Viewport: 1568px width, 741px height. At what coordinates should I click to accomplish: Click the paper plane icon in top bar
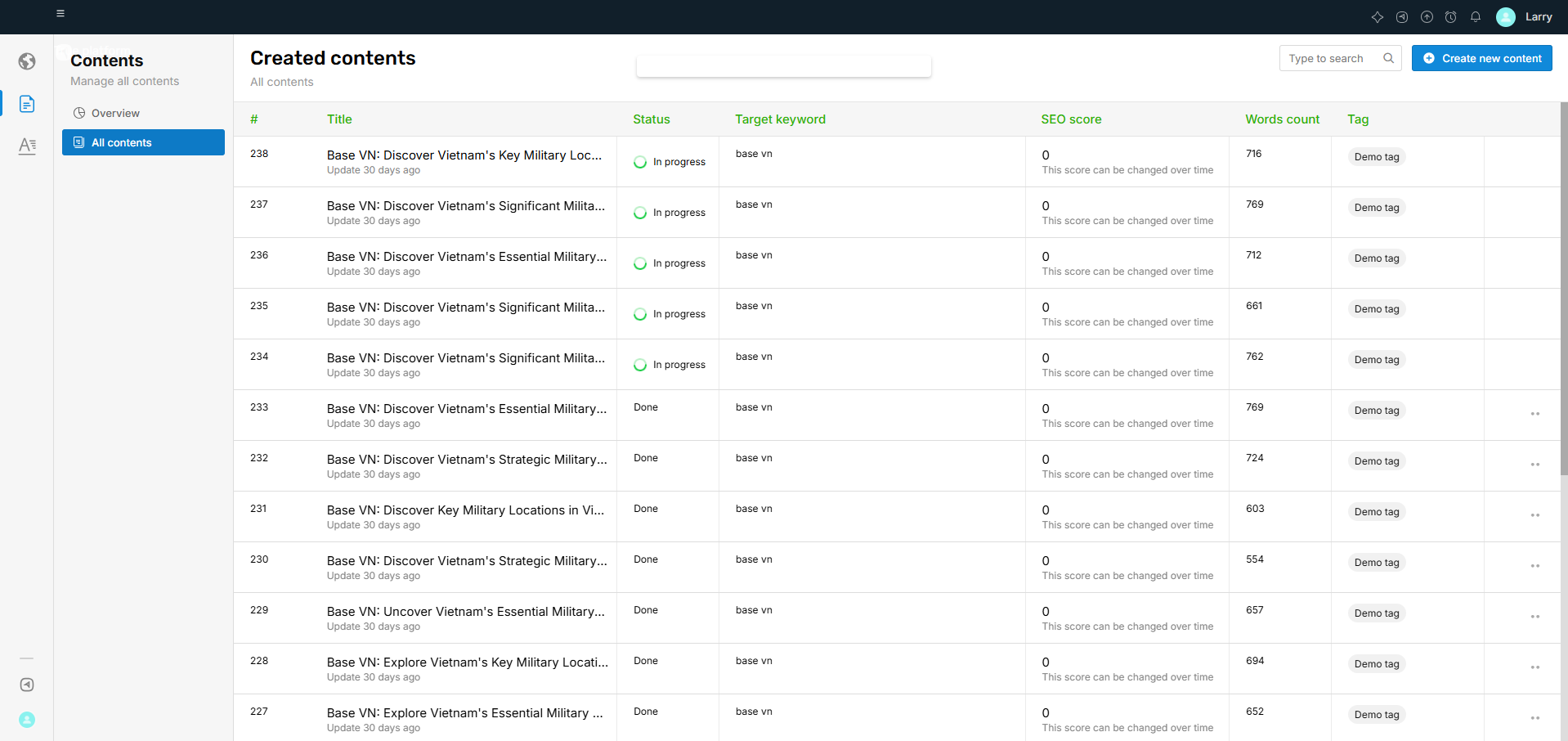[x=1402, y=17]
